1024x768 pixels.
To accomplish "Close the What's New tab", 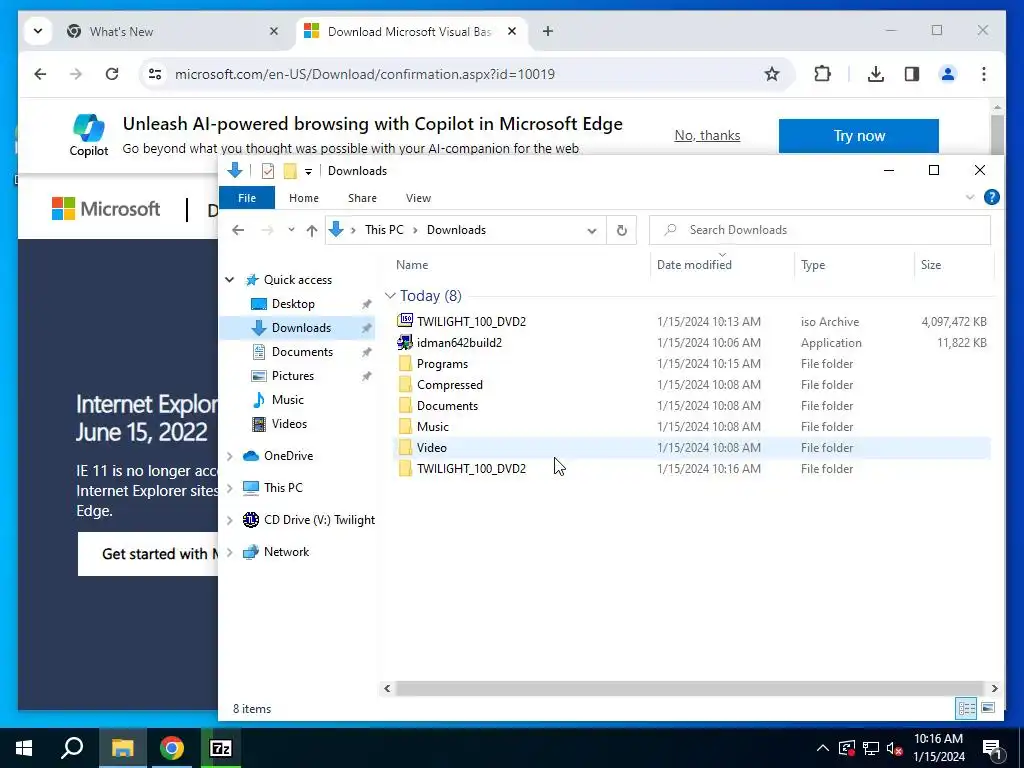I will point(274,31).
